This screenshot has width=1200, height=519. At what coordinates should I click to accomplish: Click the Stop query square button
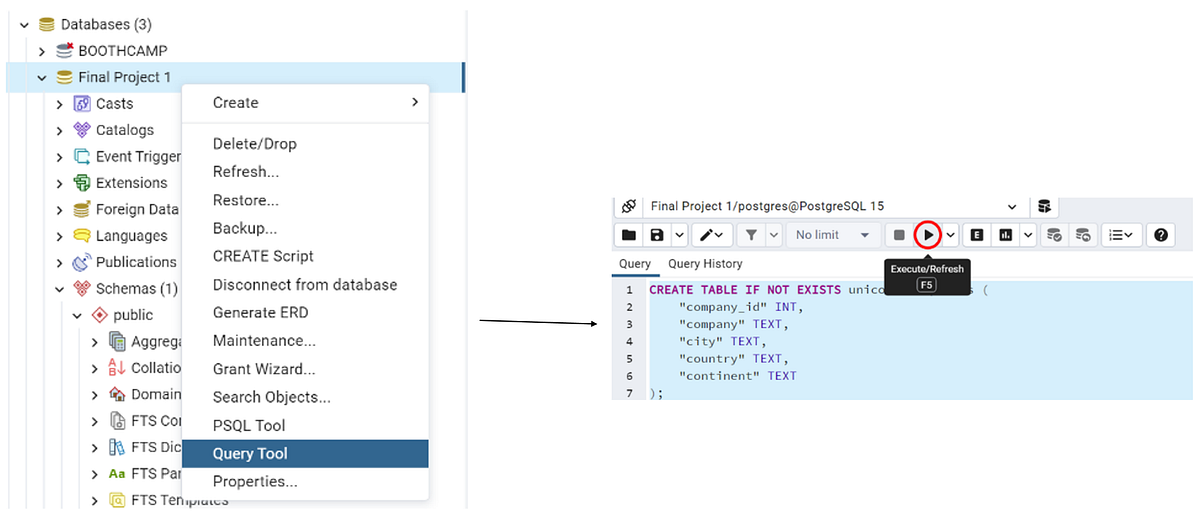899,235
